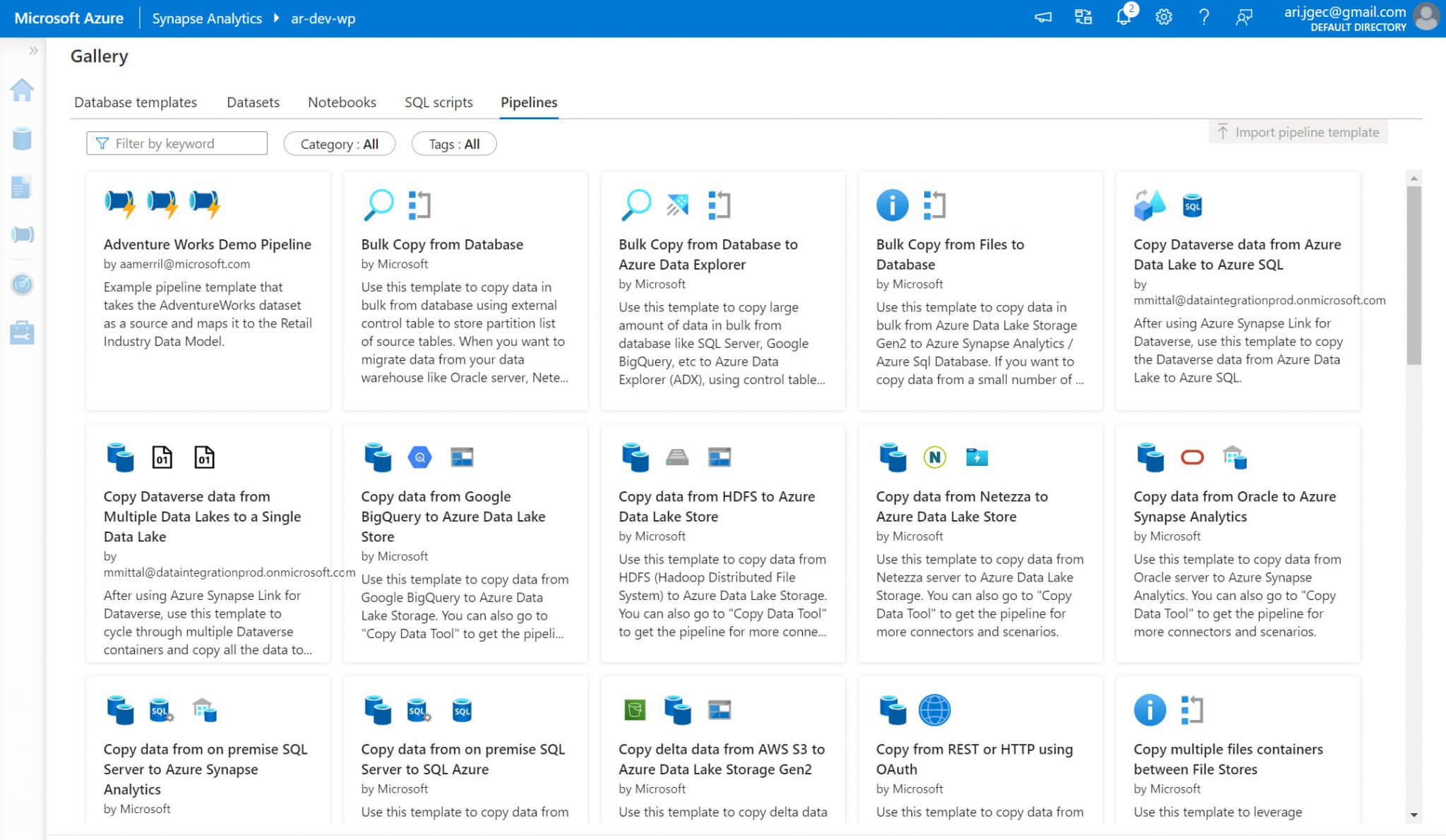Open the Monitor hub gauge icon
This screenshot has height=840, width=1446.
22,284
